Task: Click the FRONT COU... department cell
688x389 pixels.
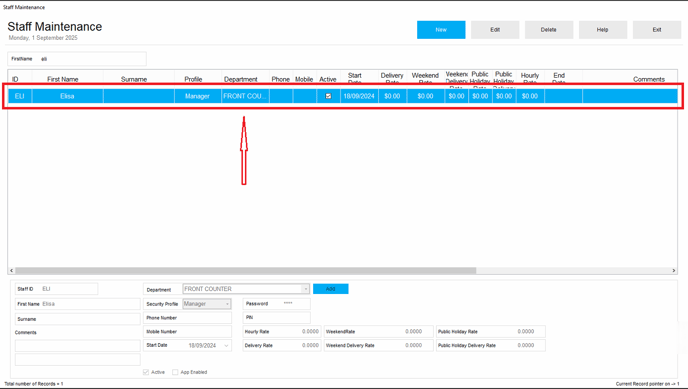Action: (x=245, y=96)
